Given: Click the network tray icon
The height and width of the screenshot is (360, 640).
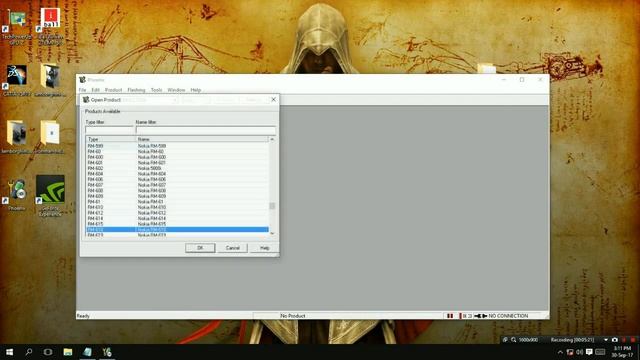Looking at the screenshot, I should point(570,352).
